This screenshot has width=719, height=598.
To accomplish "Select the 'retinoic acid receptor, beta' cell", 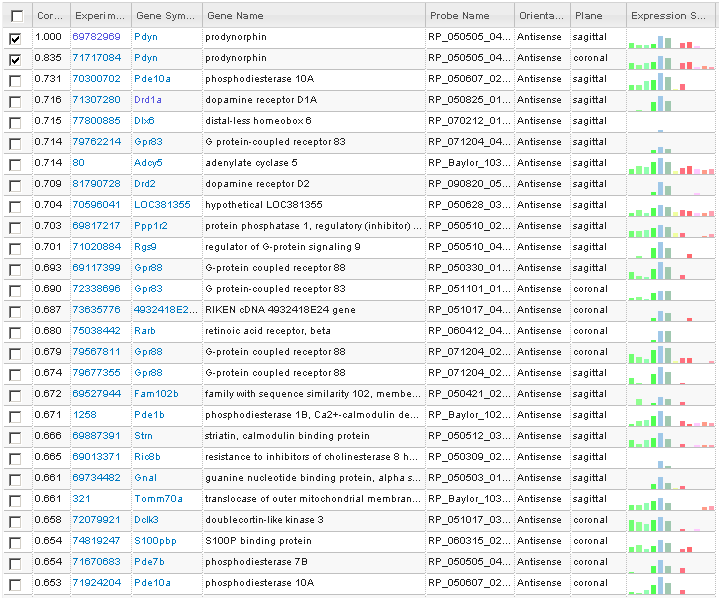I will click(268, 331).
